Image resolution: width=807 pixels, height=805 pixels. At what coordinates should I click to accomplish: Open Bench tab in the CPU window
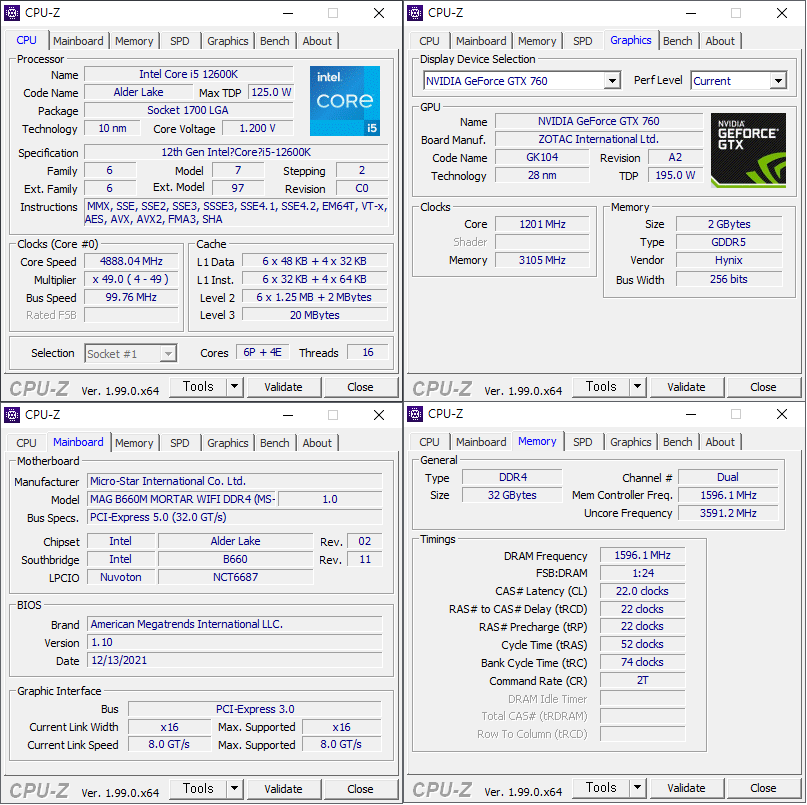275,41
